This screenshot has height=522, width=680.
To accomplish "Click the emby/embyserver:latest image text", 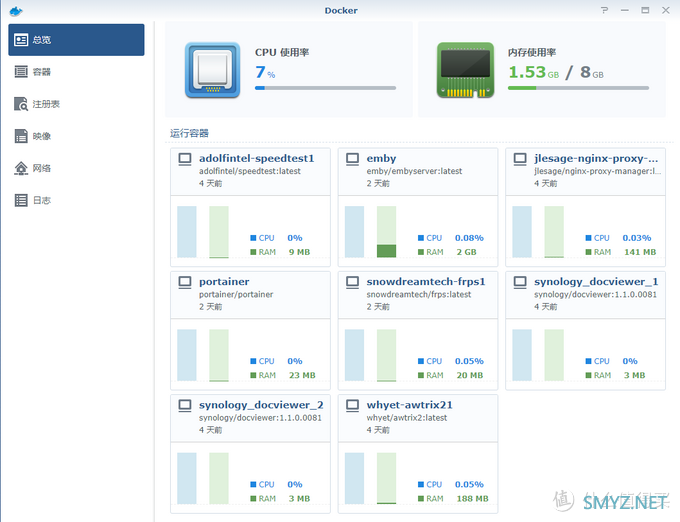I will point(414,171).
